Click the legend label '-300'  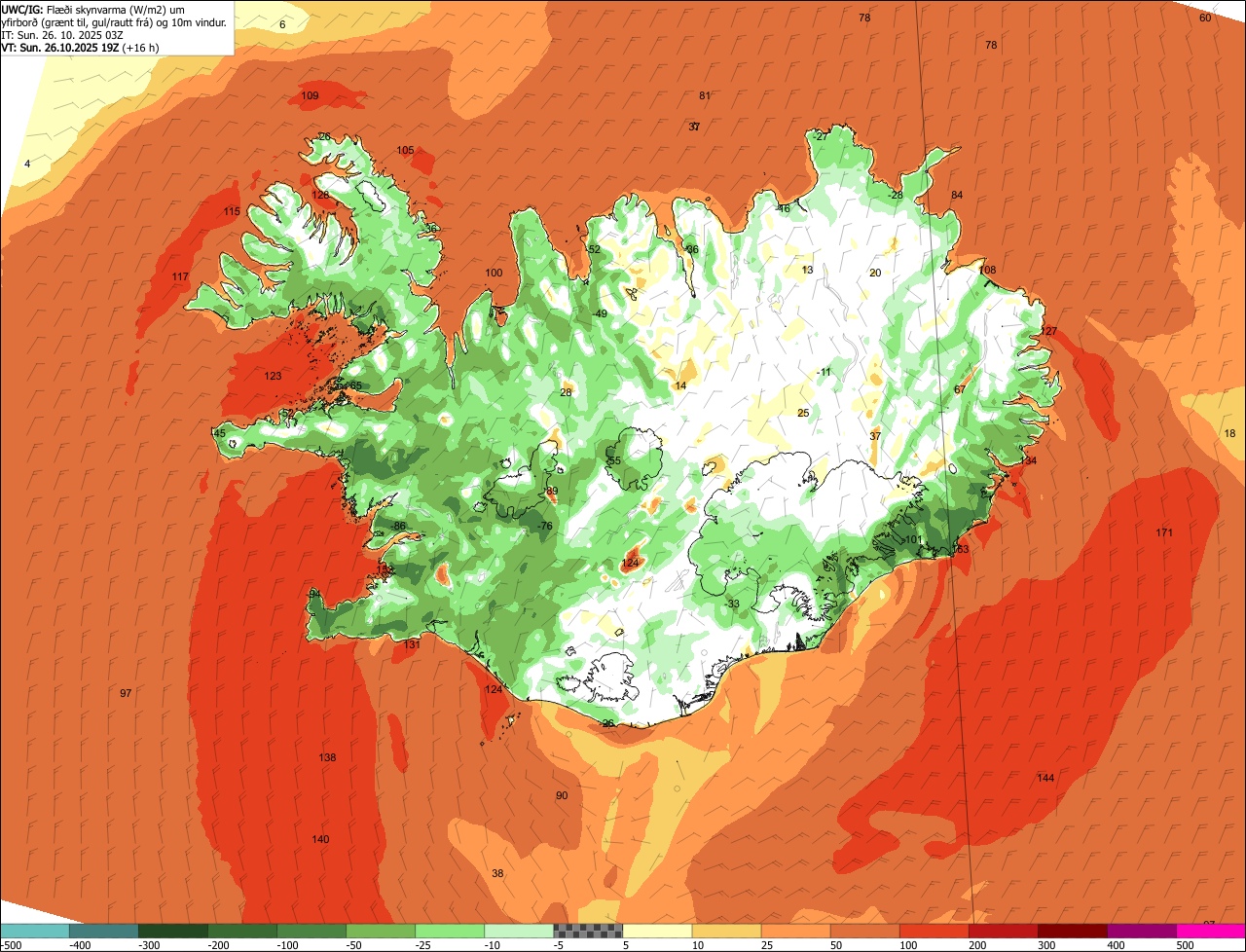click(149, 944)
